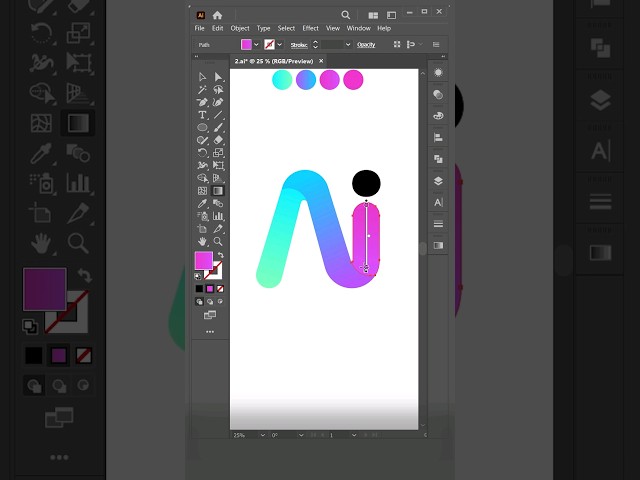Select the Scale tool

[218, 153]
